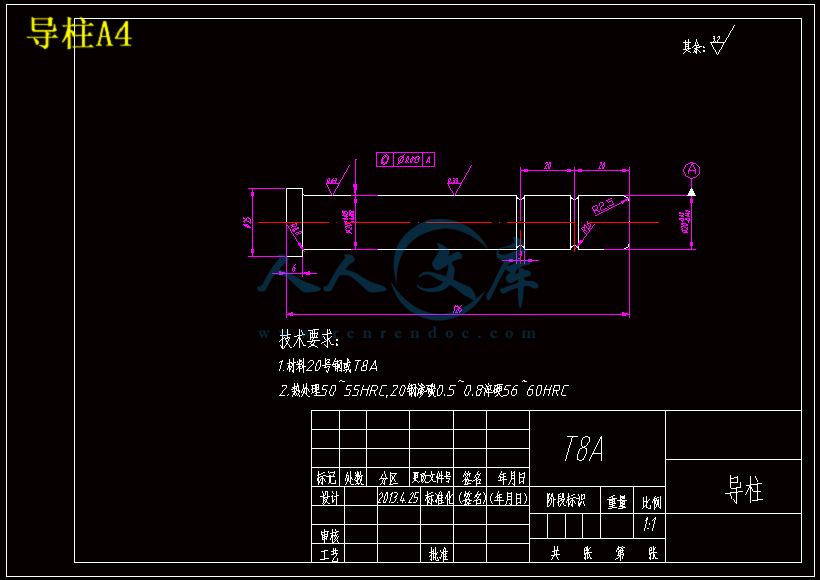Viewport: 820px width, 580px height.
Task: Click the '技术要求:' heading
Action: pyautogui.click(x=309, y=340)
